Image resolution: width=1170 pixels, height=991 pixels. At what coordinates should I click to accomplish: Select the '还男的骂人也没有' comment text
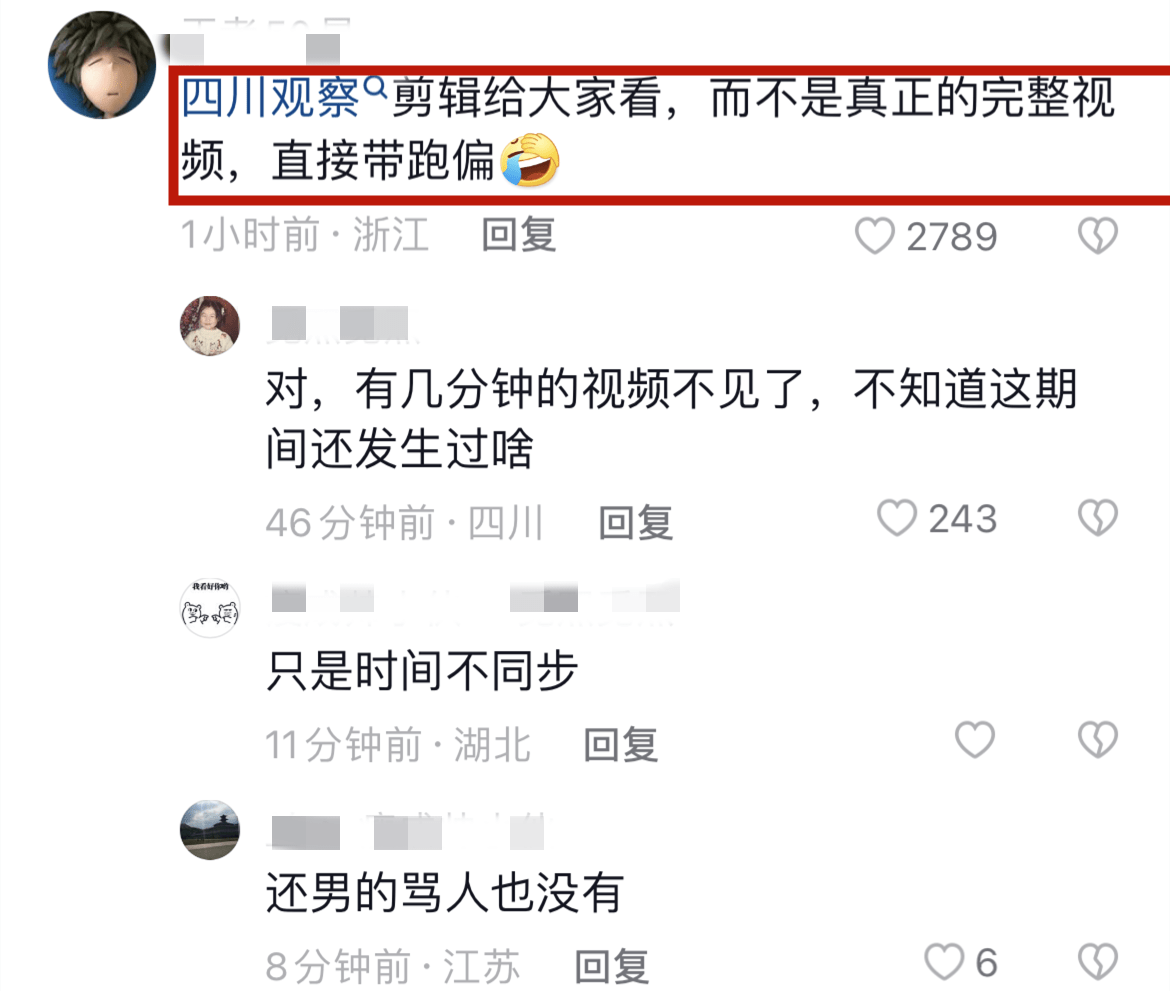pyautogui.click(x=445, y=892)
